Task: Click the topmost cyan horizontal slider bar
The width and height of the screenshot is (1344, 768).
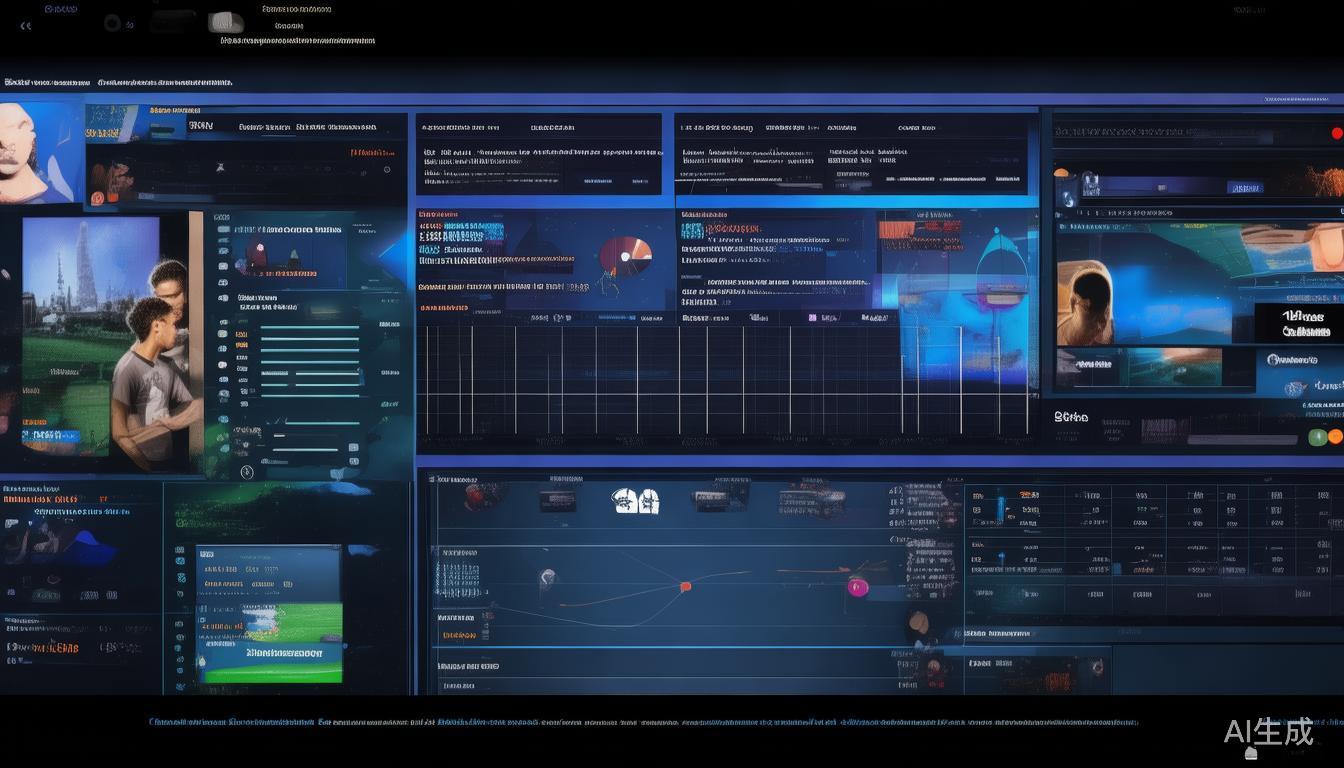Action: (310, 327)
